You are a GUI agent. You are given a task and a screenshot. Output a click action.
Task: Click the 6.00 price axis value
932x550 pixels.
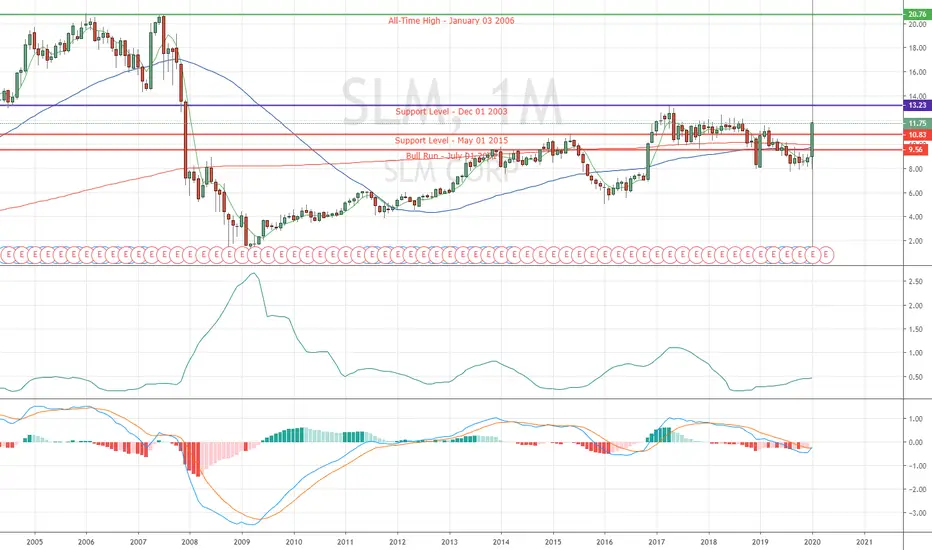(x=915, y=193)
